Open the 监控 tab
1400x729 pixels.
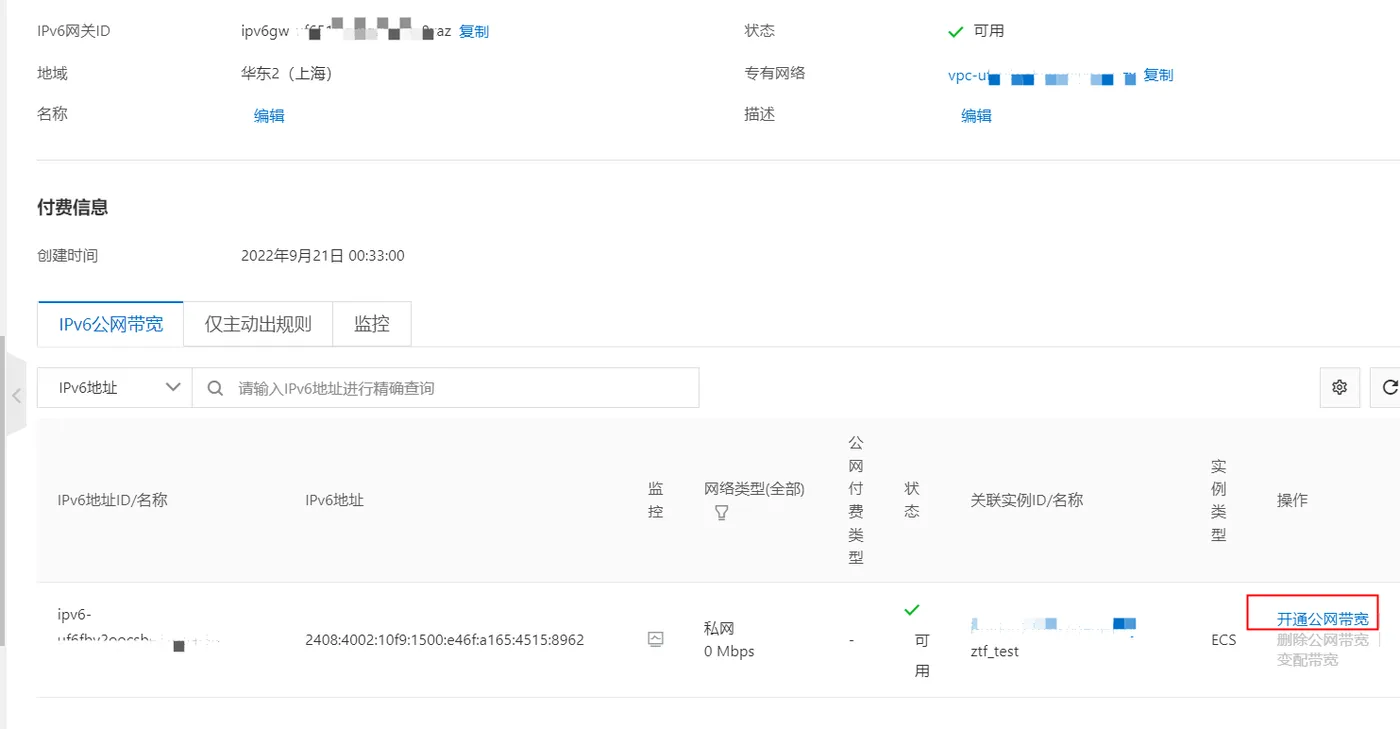tap(372, 324)
